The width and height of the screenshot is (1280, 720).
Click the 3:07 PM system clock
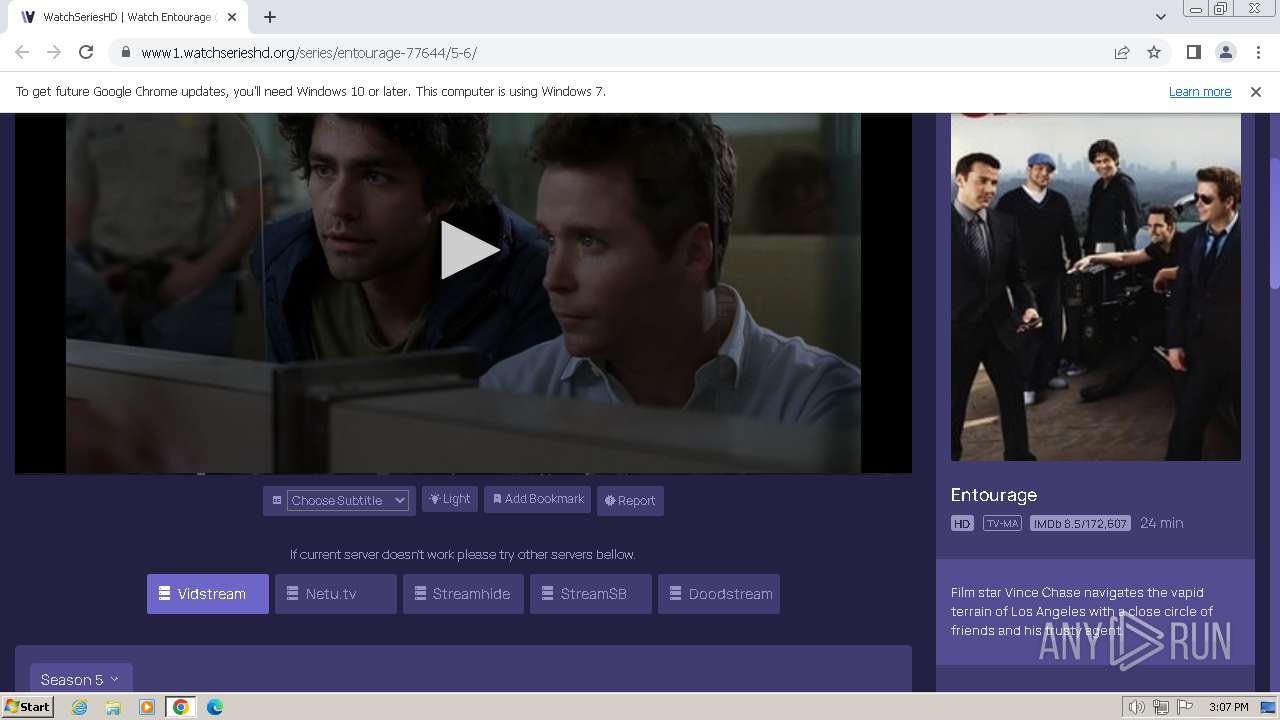coord(1228,707)
